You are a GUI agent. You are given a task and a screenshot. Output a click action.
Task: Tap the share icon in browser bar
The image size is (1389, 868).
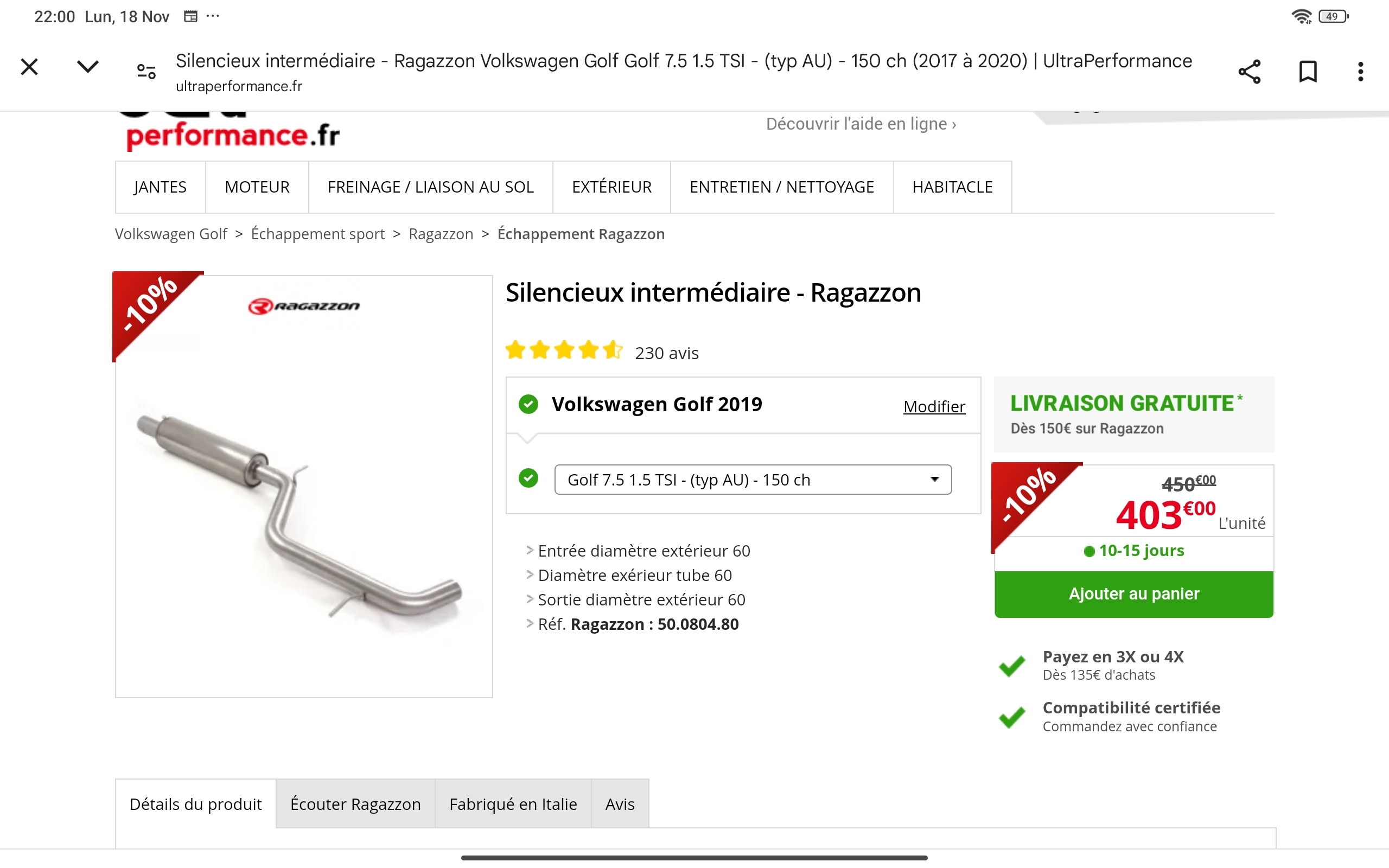click(x=1249, y=72)
